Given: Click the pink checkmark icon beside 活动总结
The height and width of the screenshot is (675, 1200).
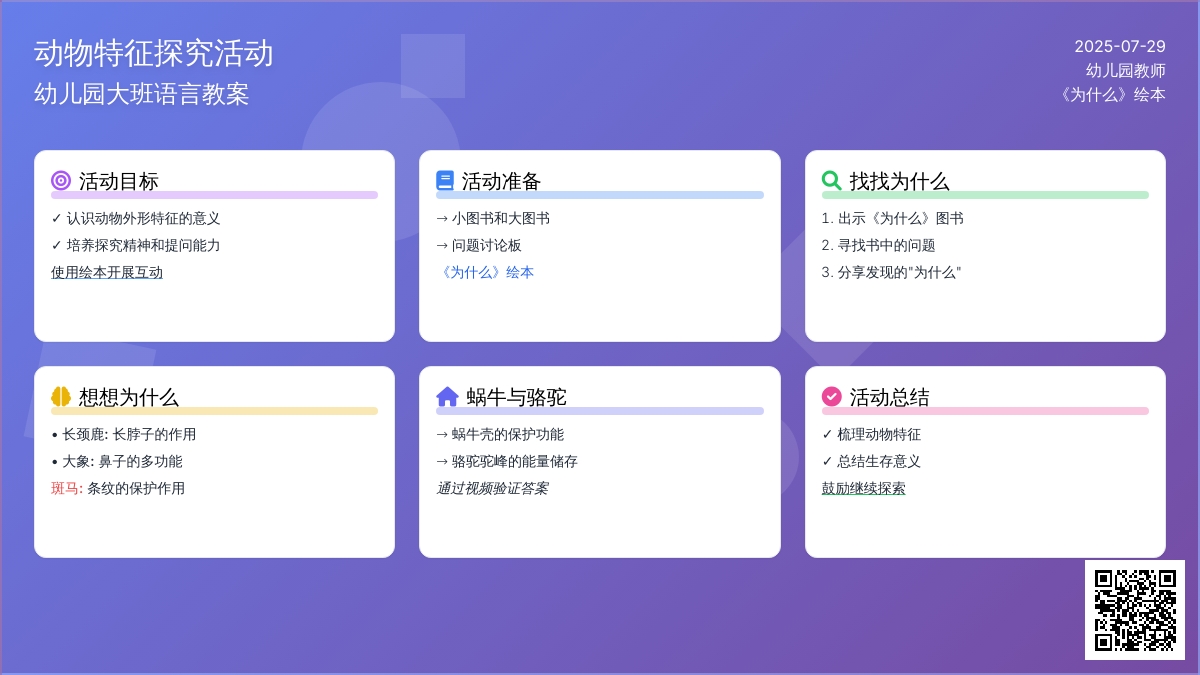Looking at the screenshot, I should click(x=832, y=397).
